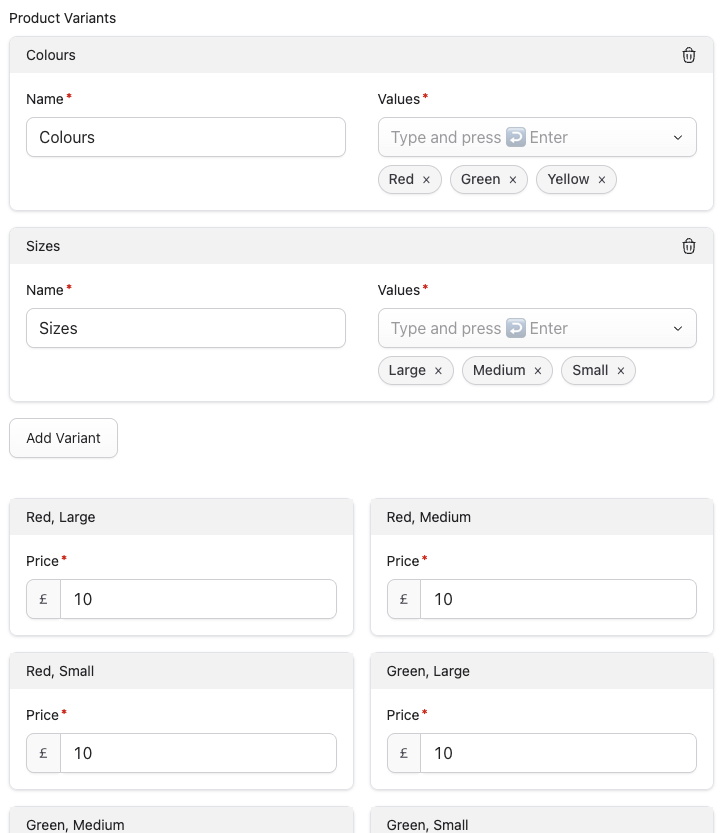The width and height of the screenshot is (725, 833).
Task: Remove the Red colour tag
Action: point(426,180)
